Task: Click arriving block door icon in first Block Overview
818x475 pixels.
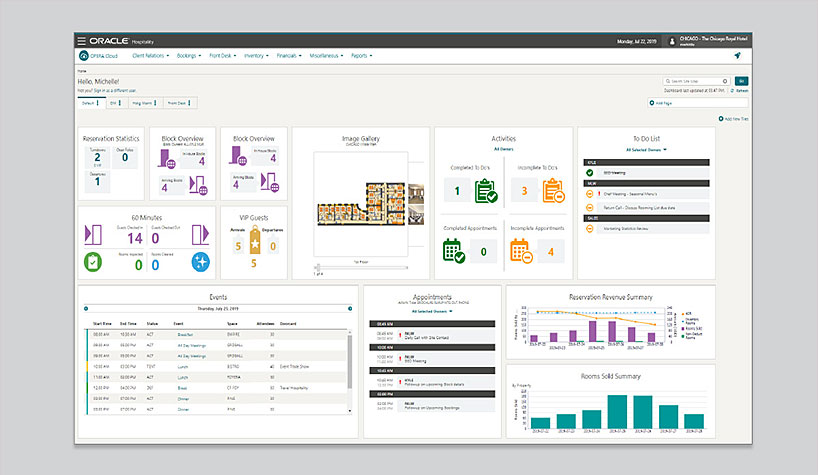Action: (198, 185)
